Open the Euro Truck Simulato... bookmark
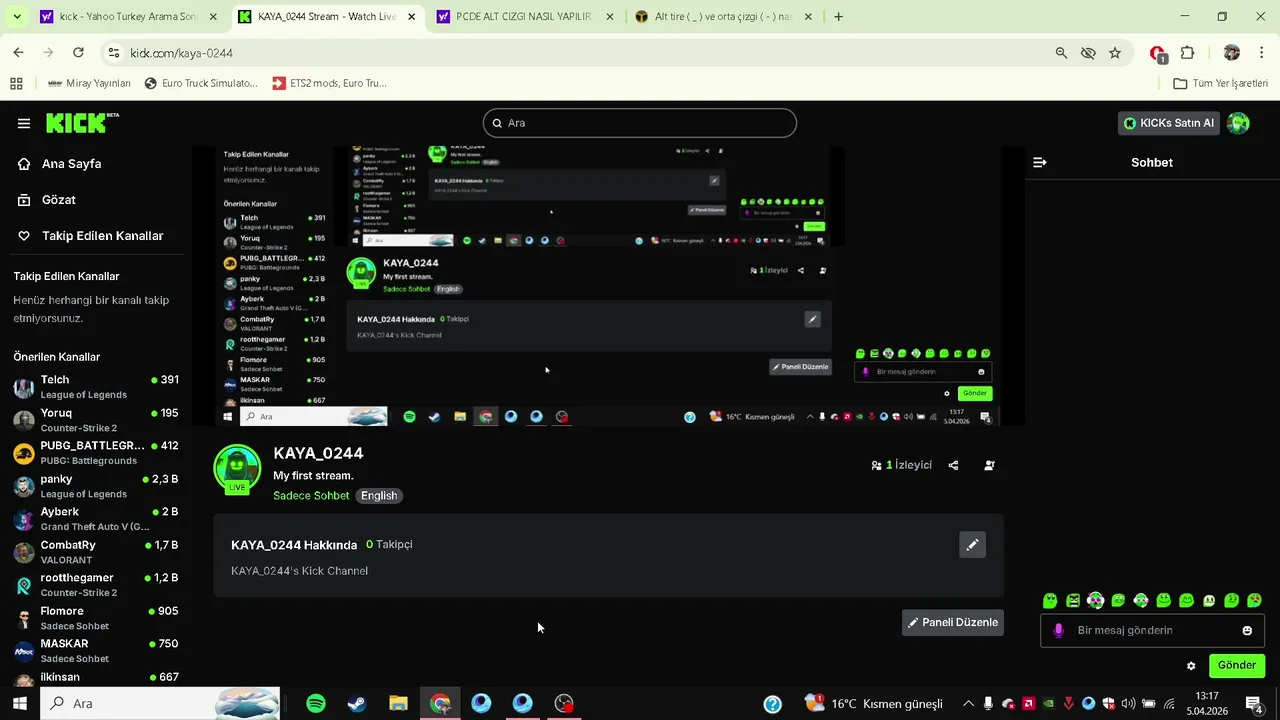1280x720 pixels. pyautogui.click(x=201, y=83)
